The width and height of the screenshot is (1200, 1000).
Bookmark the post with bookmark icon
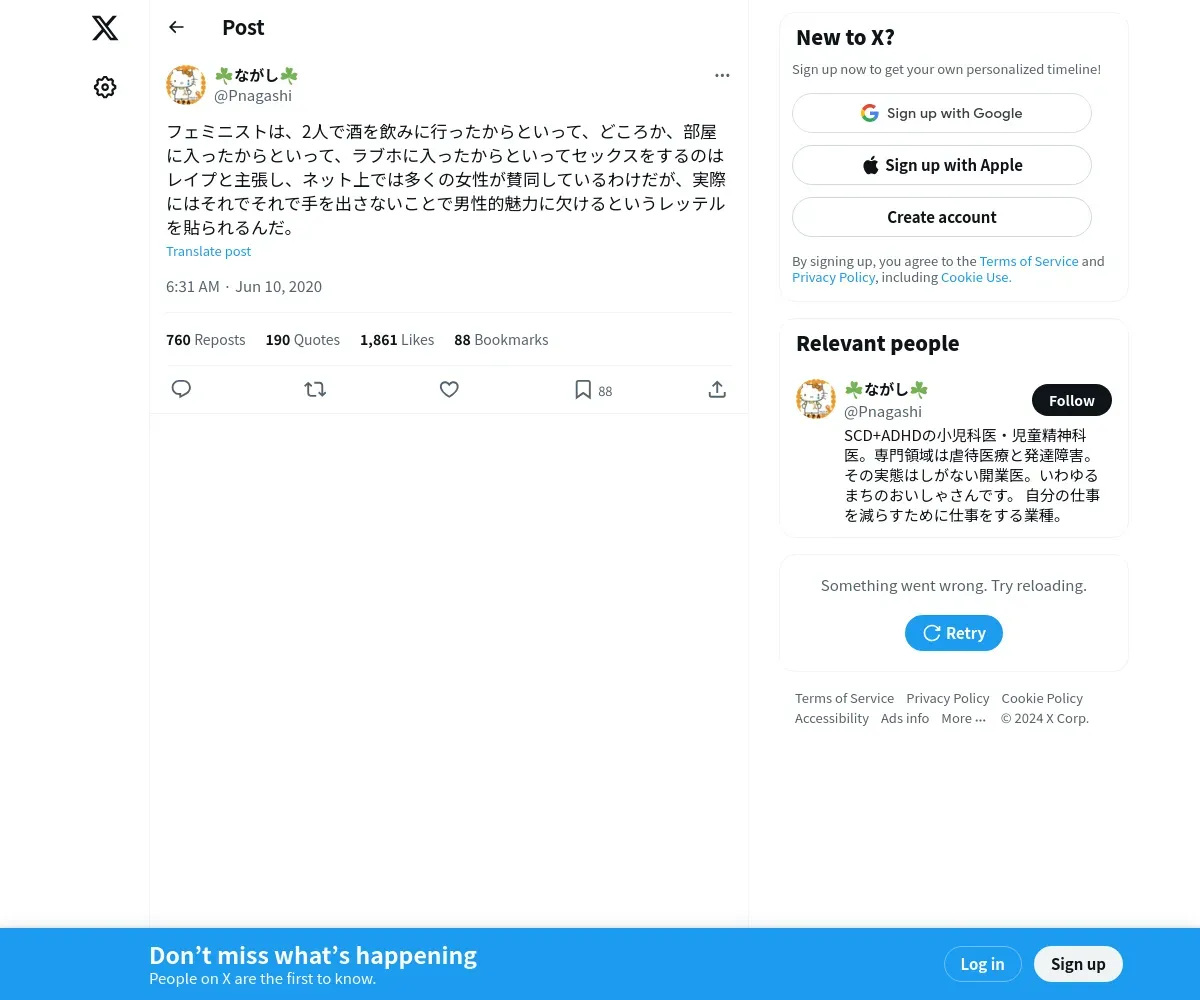(x=583, y=389)
